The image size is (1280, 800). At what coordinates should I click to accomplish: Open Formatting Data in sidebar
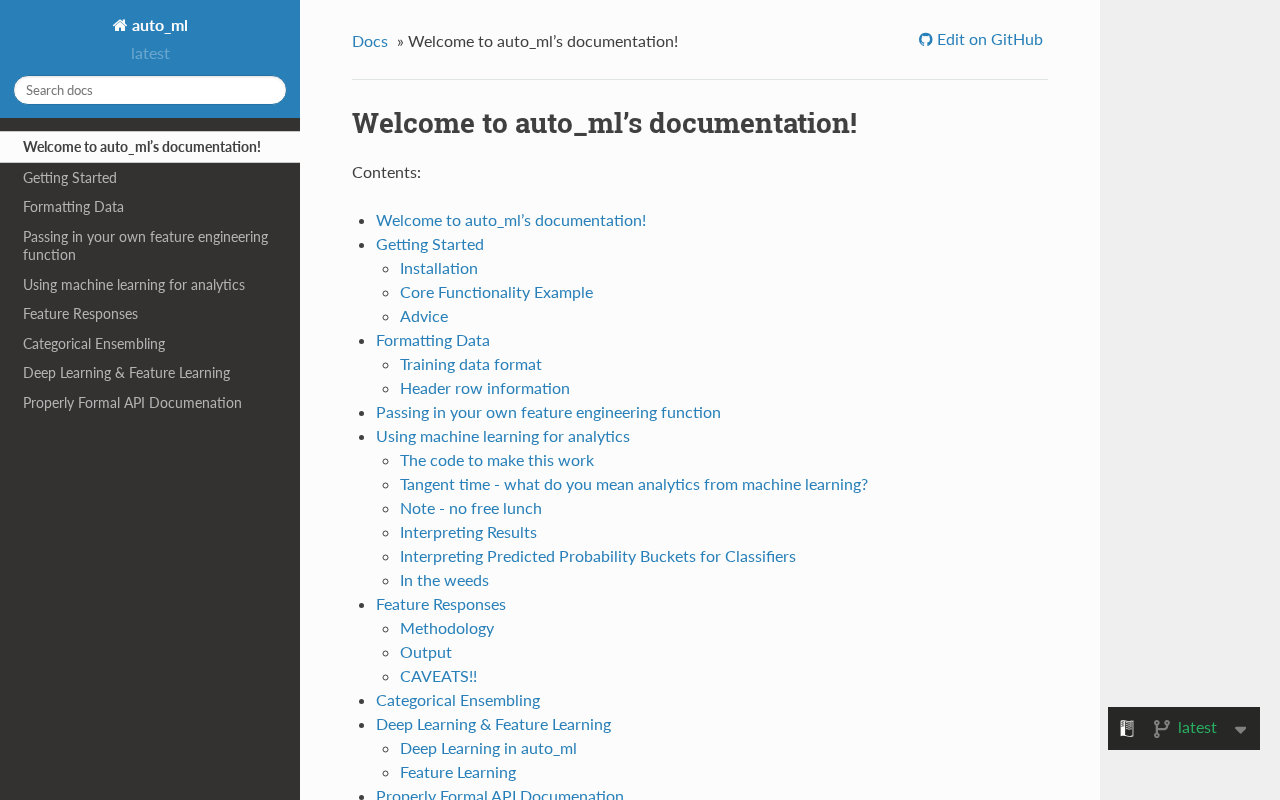(150, 207)
